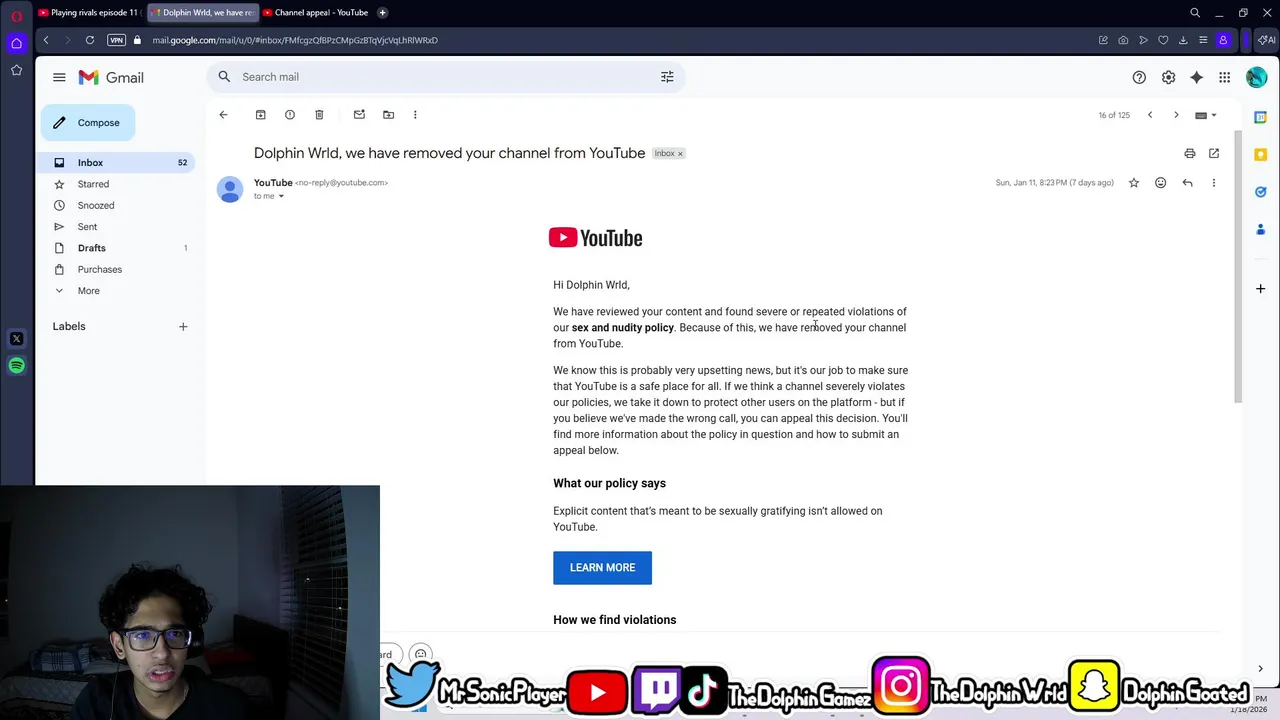
Task: View the older email arrow
Action: point(1176,115)
